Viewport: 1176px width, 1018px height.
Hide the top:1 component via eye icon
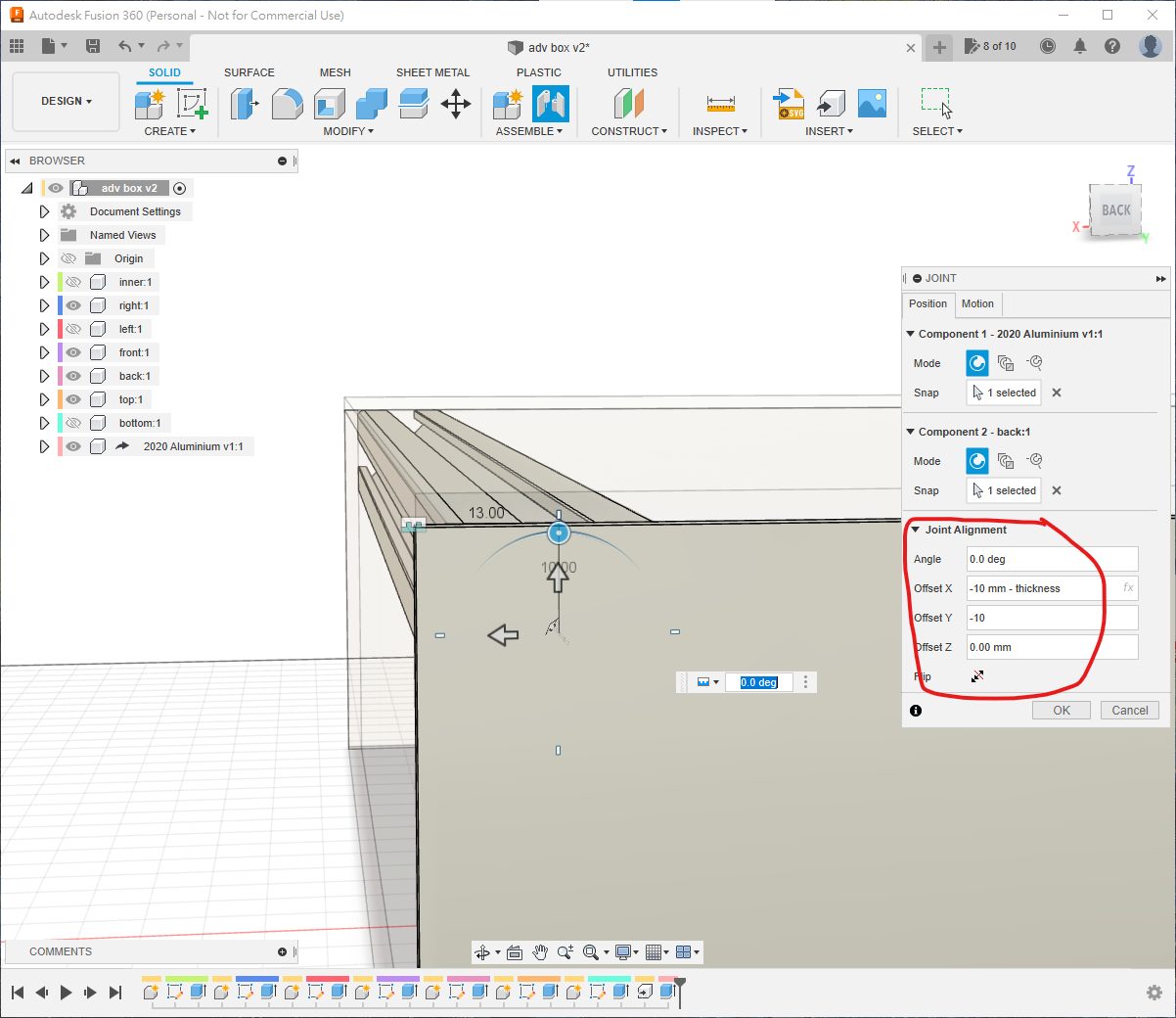72,399
